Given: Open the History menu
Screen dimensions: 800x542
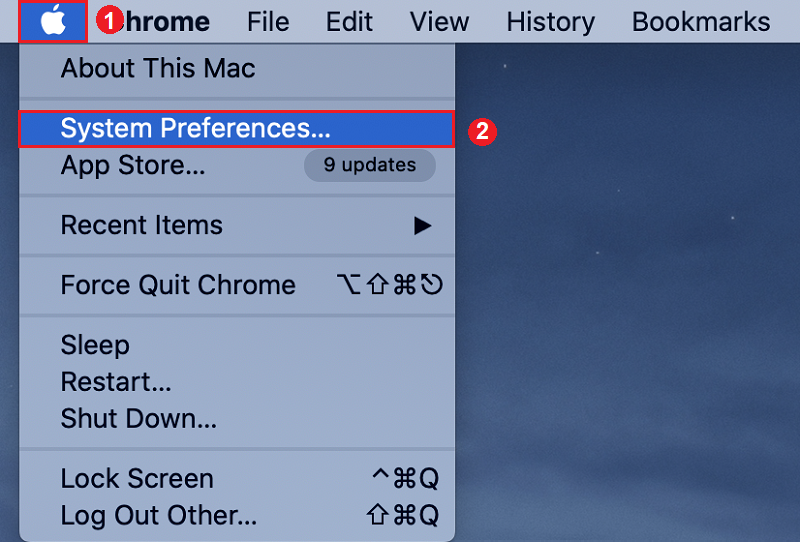Looking at the screenshot, I should (x=551, y=21).
